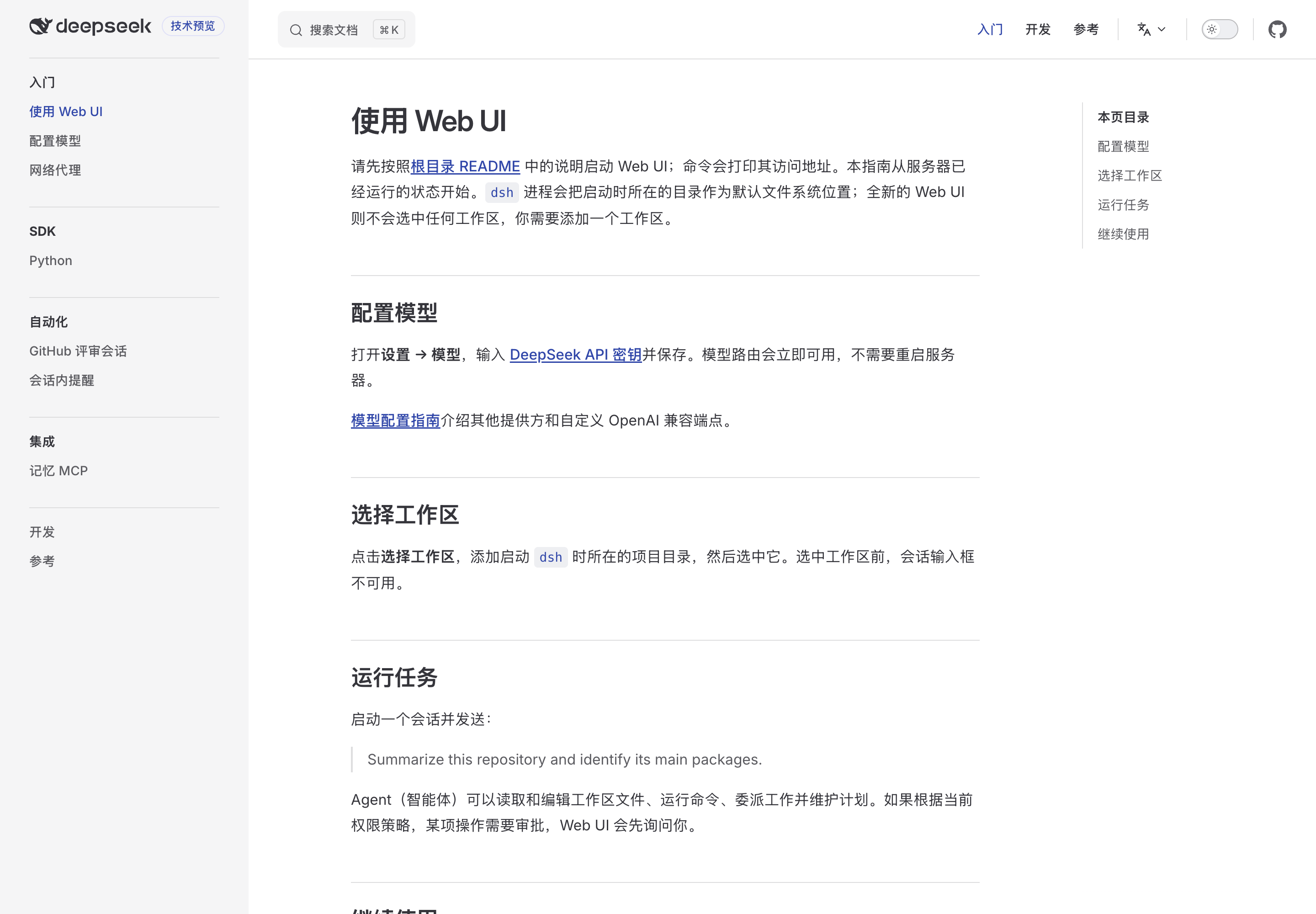Open the 开发 top navigation tab
1316x914 pixels.
pos(1038,29)
